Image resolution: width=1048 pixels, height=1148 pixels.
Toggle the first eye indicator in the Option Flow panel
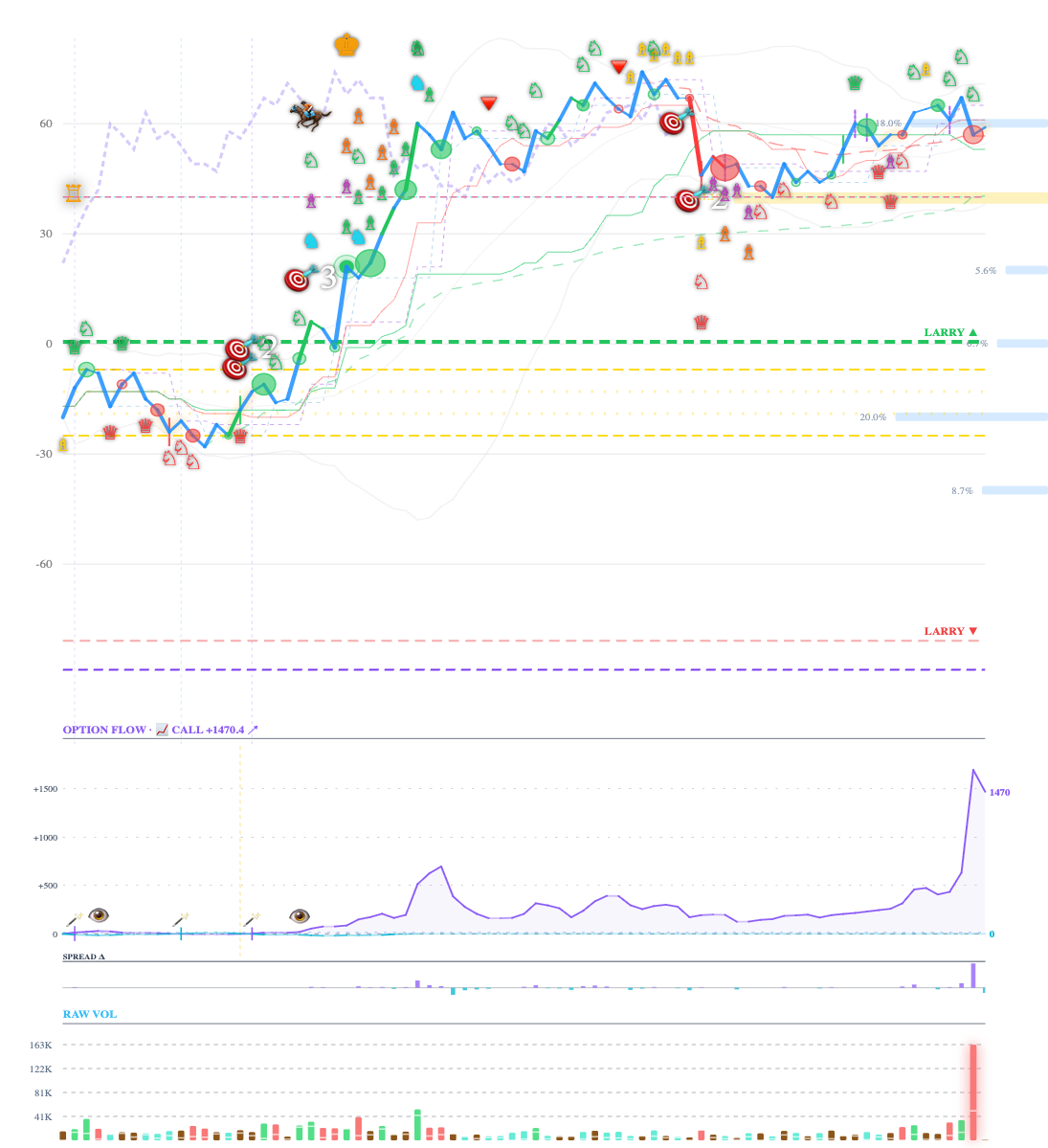[99, 915]
